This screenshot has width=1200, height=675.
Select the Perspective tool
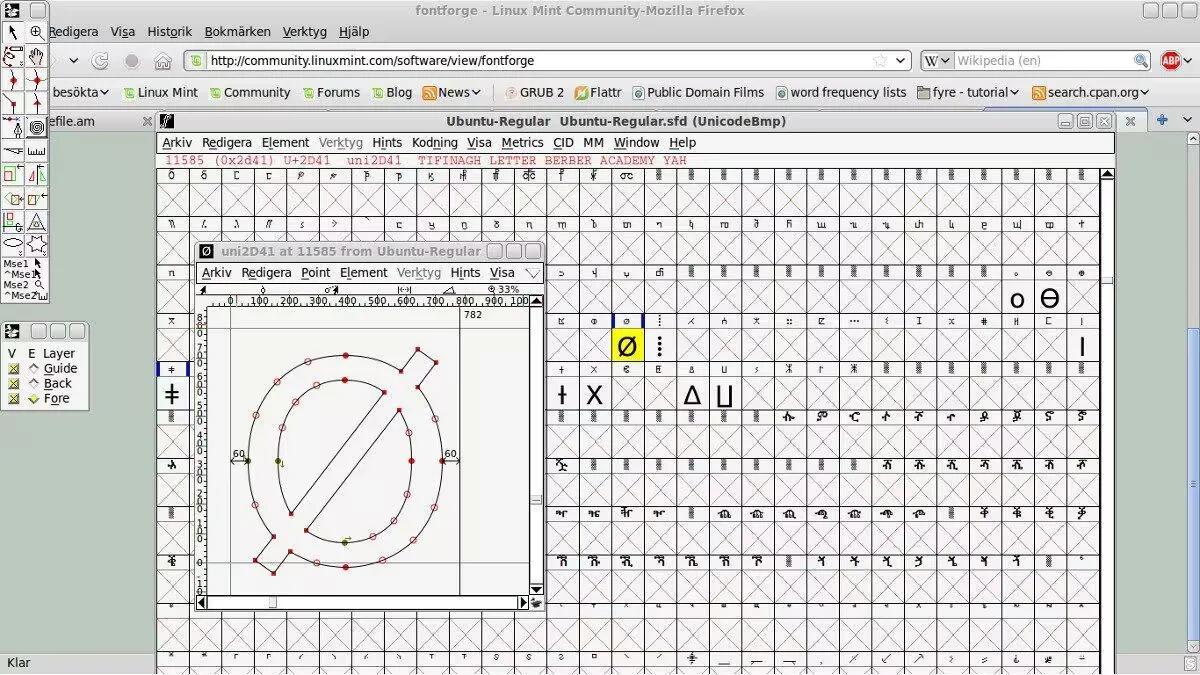point(37,222)
